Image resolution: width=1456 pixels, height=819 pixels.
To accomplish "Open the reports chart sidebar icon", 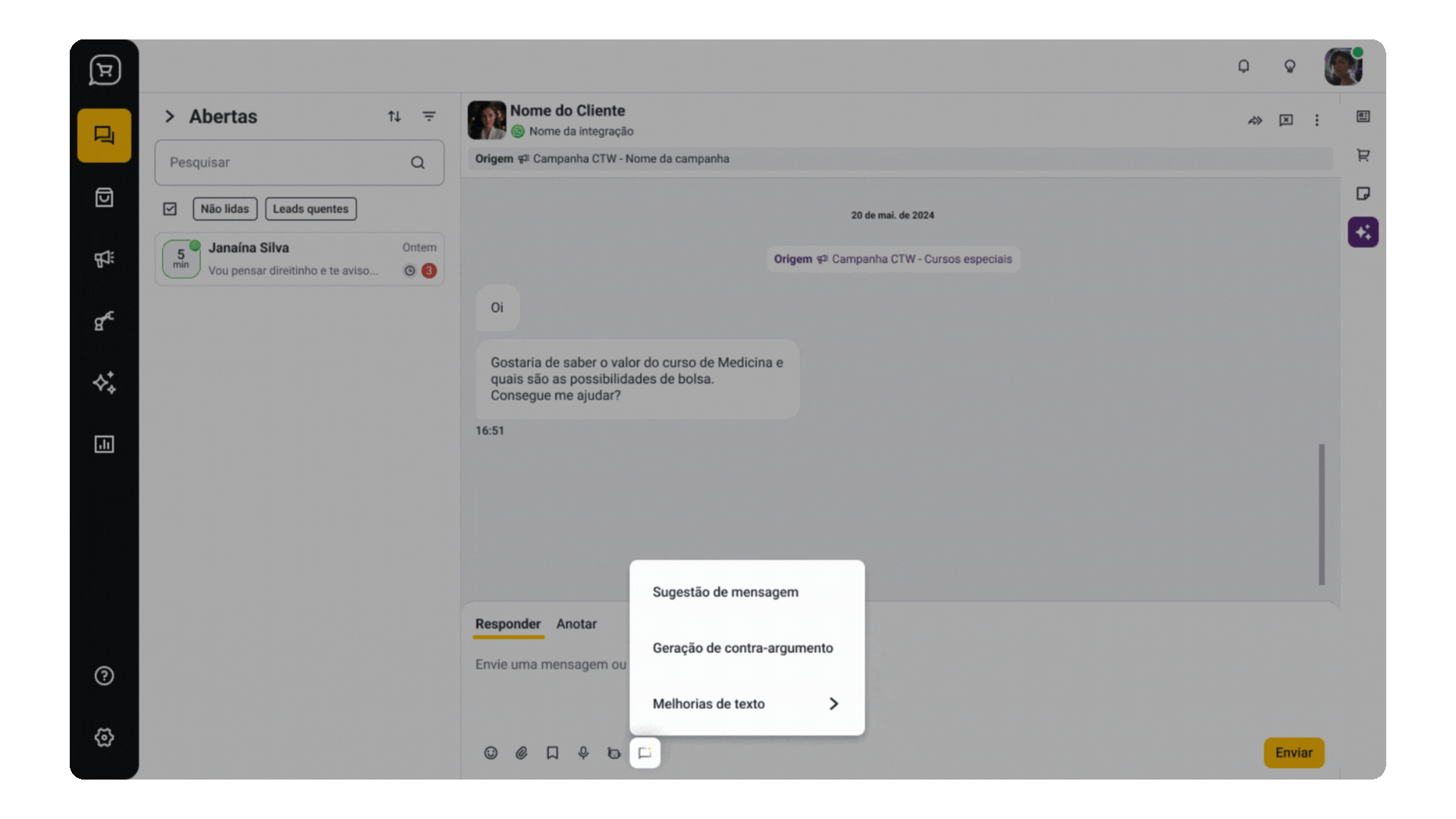I will [x=104, y=444].
